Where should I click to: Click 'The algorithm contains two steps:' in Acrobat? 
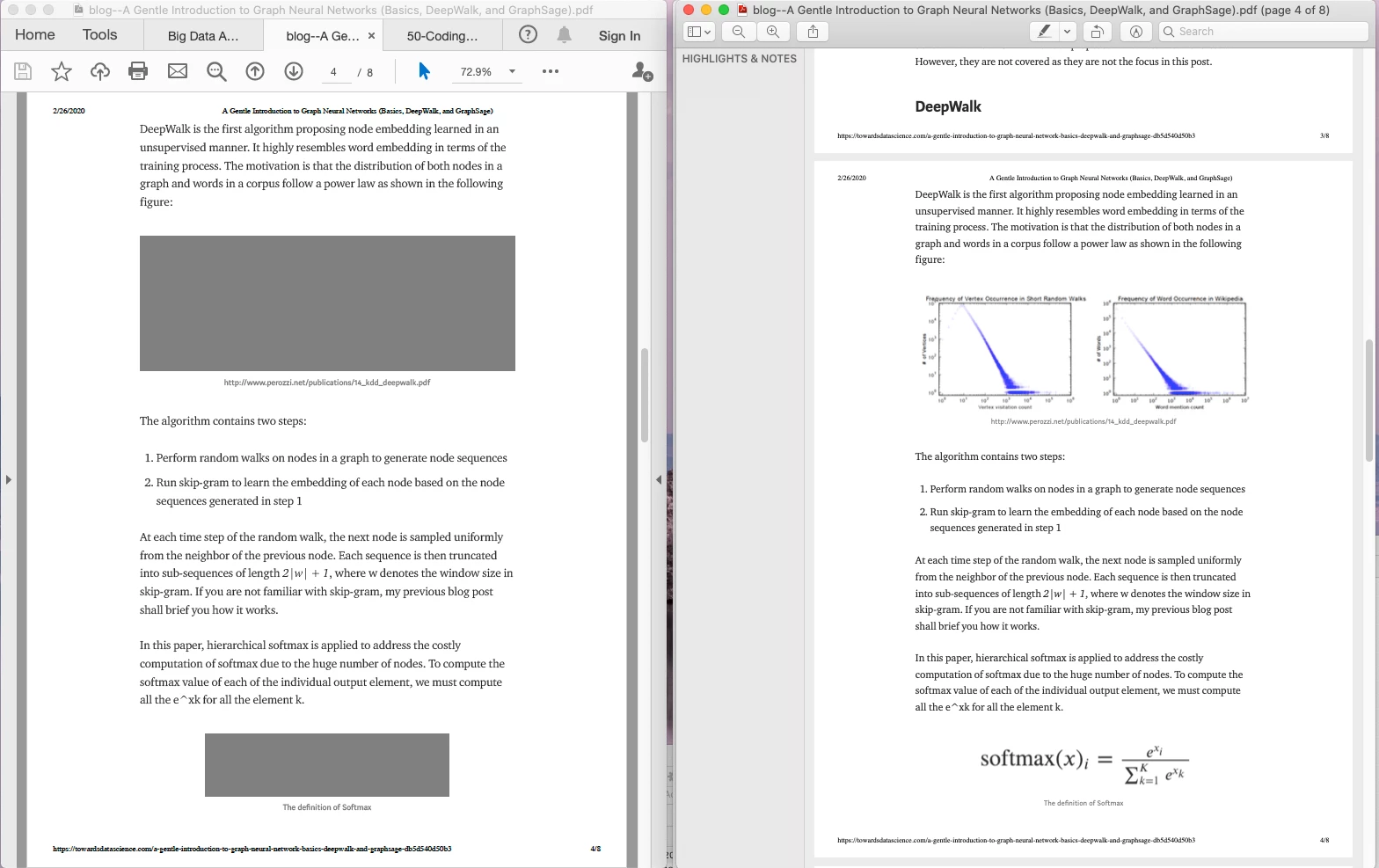pos(223,421)
